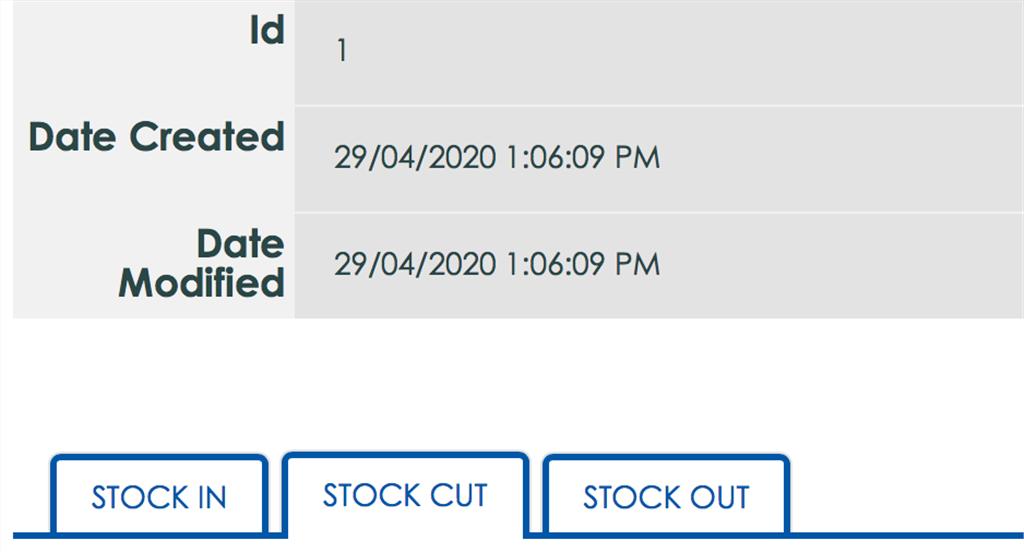Viewport: 1024px width, 552px height.
Task: Switch to the STOCK CUT tab
Action: point(405,495)
